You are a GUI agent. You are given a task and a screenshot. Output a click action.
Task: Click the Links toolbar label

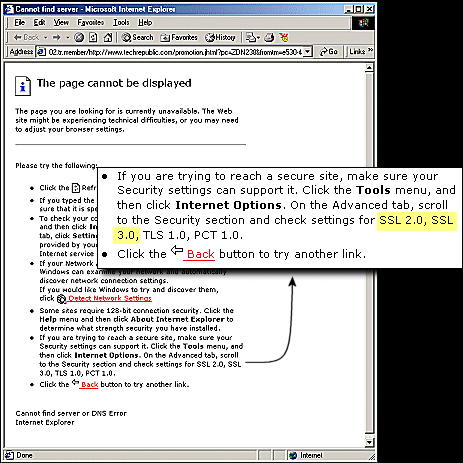[x=357, y=52]
